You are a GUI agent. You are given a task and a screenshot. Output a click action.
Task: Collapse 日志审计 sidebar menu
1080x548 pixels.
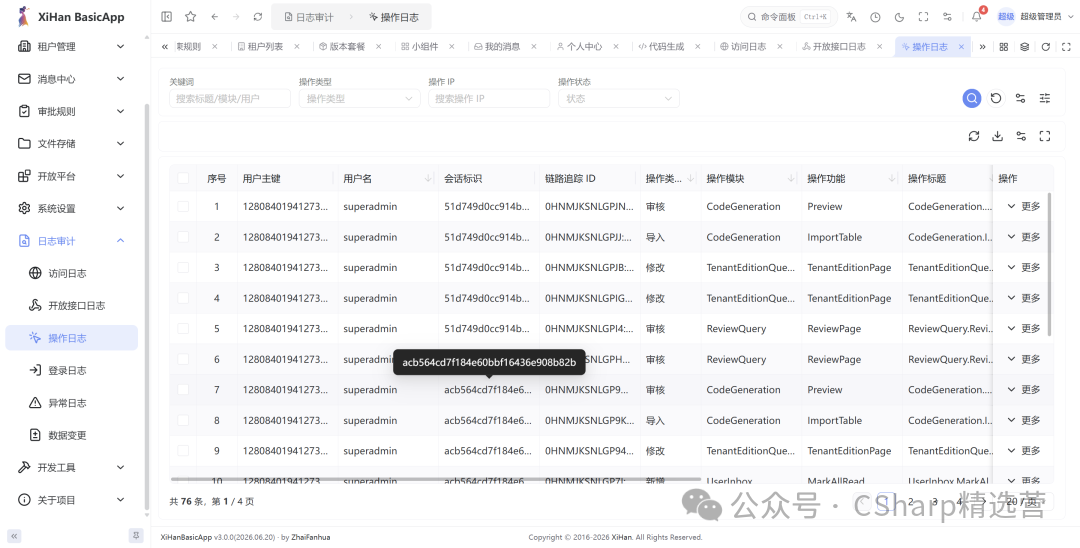click(72, 241)
